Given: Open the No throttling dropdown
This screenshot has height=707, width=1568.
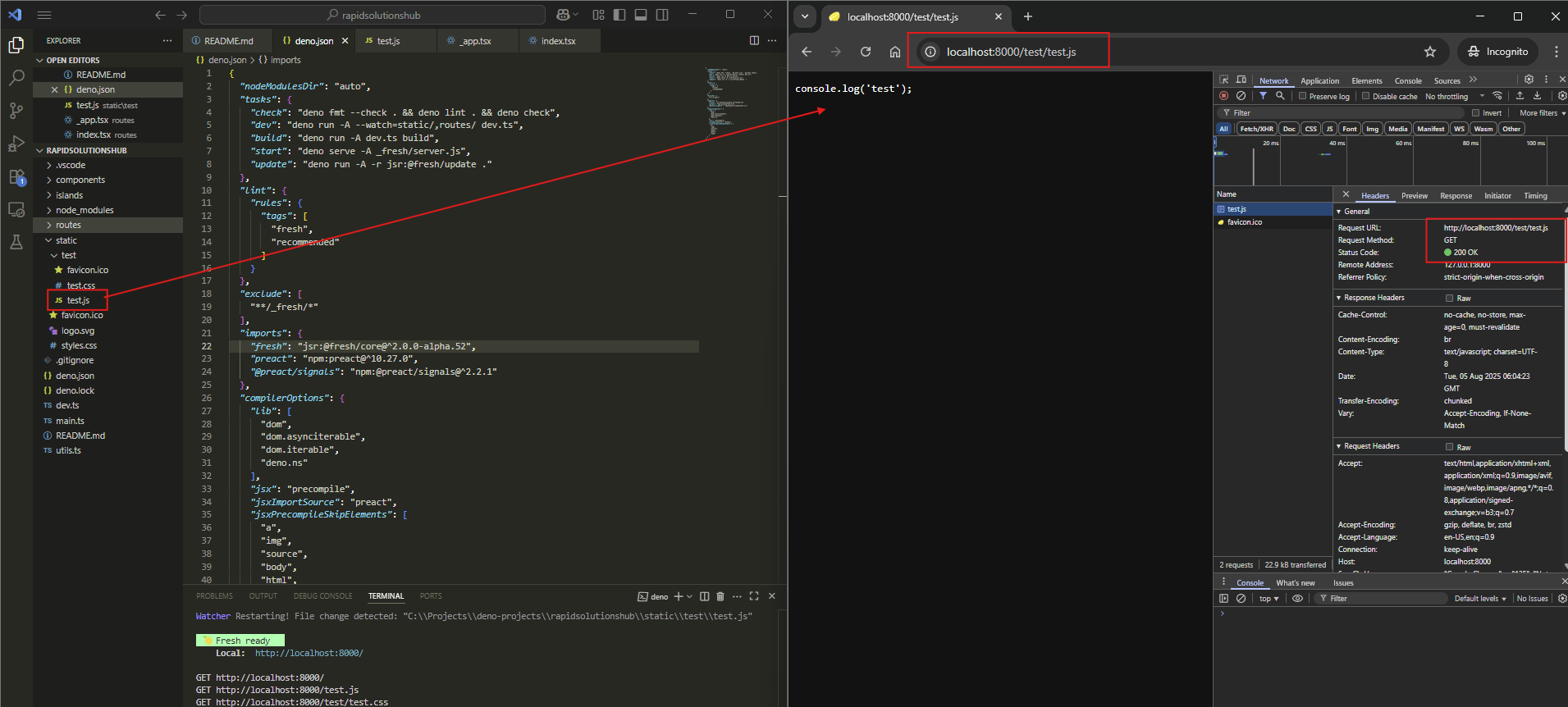Looking at the screenshot, I should [1455, 96].
